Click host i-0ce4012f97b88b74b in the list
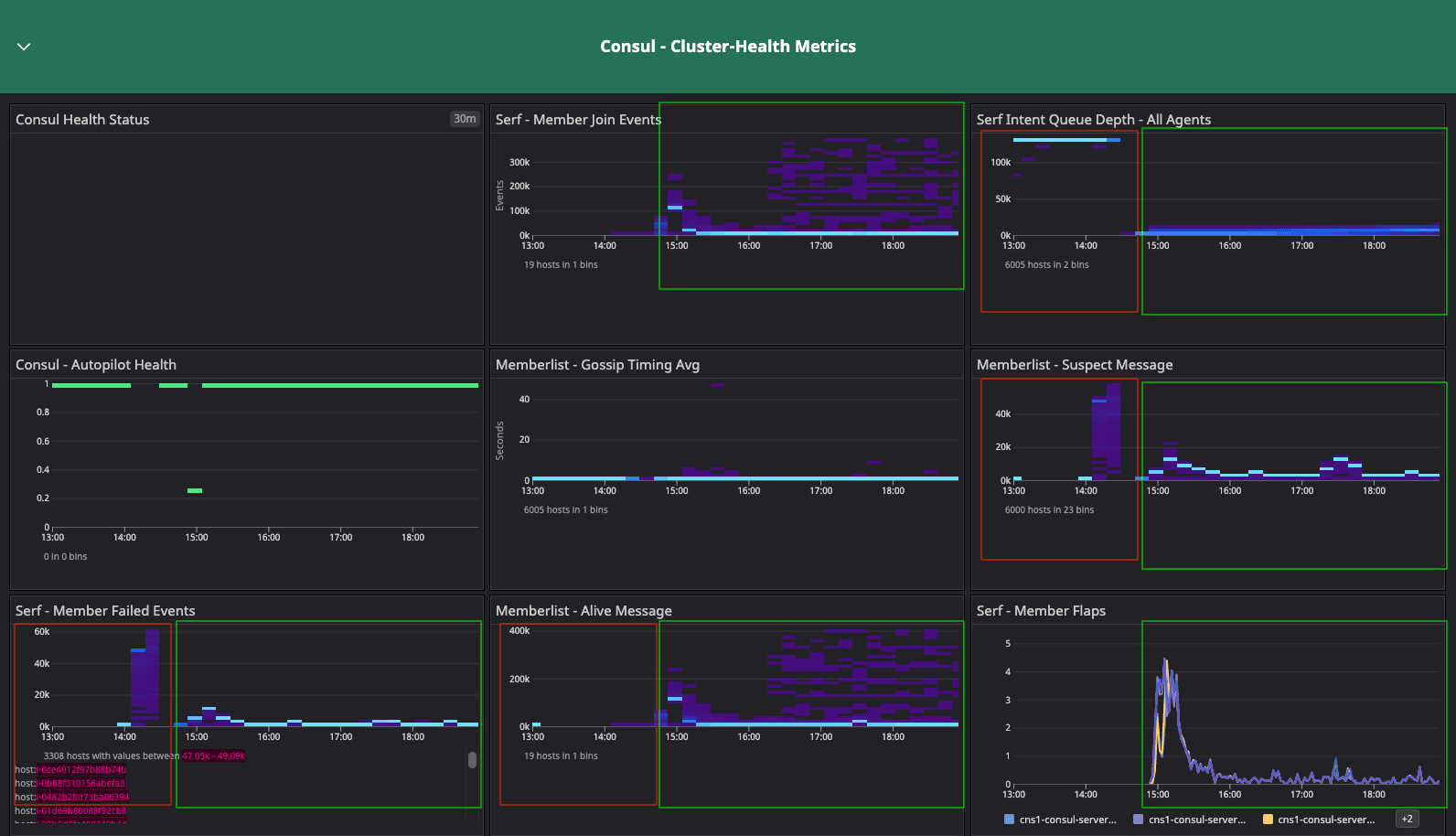Viewport: 1456px width, 836px height. 81,770
